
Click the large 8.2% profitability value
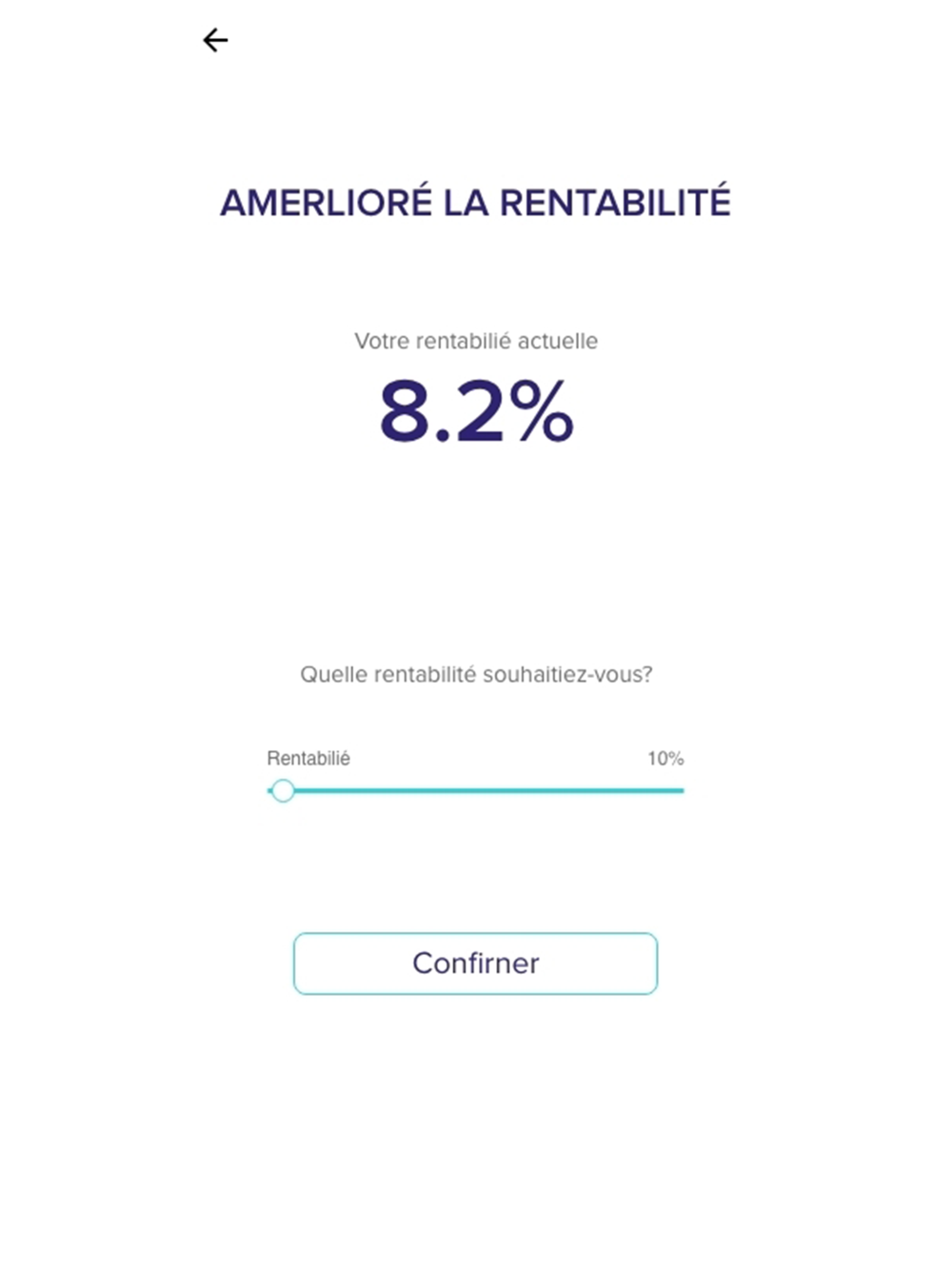point(476,411)
